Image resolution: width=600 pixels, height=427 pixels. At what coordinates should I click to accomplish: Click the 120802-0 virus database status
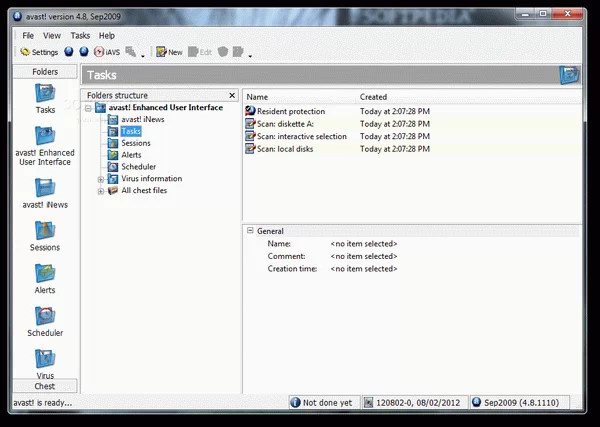[415, 403]
